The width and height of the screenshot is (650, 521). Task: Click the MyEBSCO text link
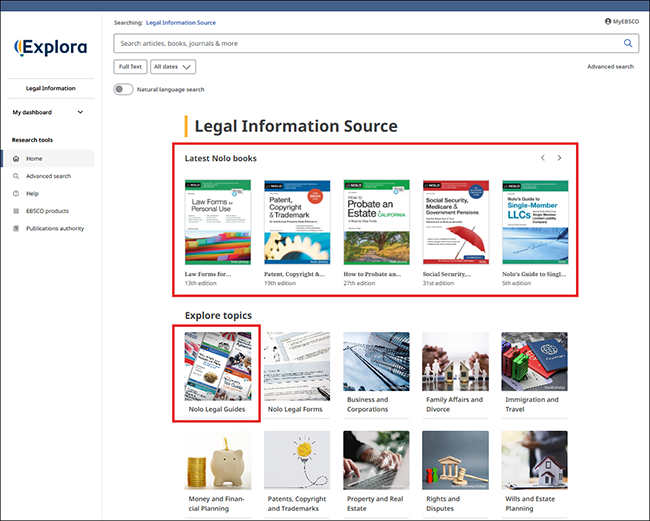point(626,22)
